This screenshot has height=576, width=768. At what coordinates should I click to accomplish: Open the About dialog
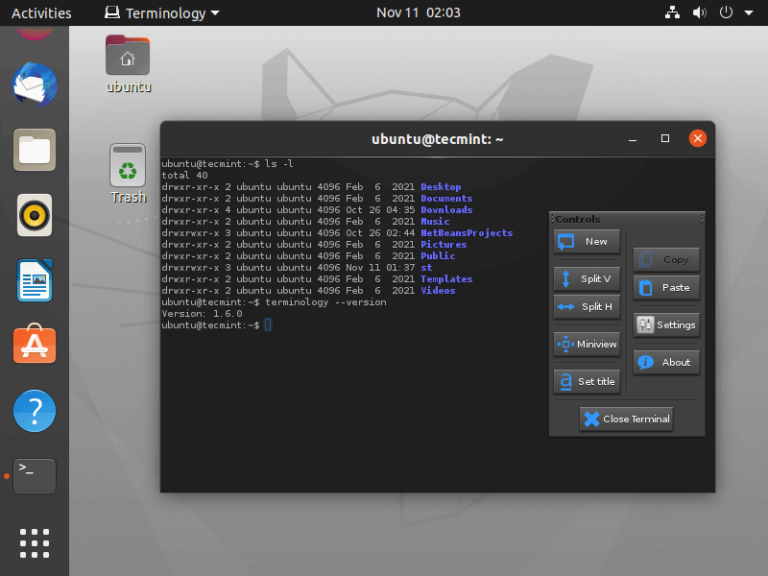pyautogui.click(x=666, y=362)
